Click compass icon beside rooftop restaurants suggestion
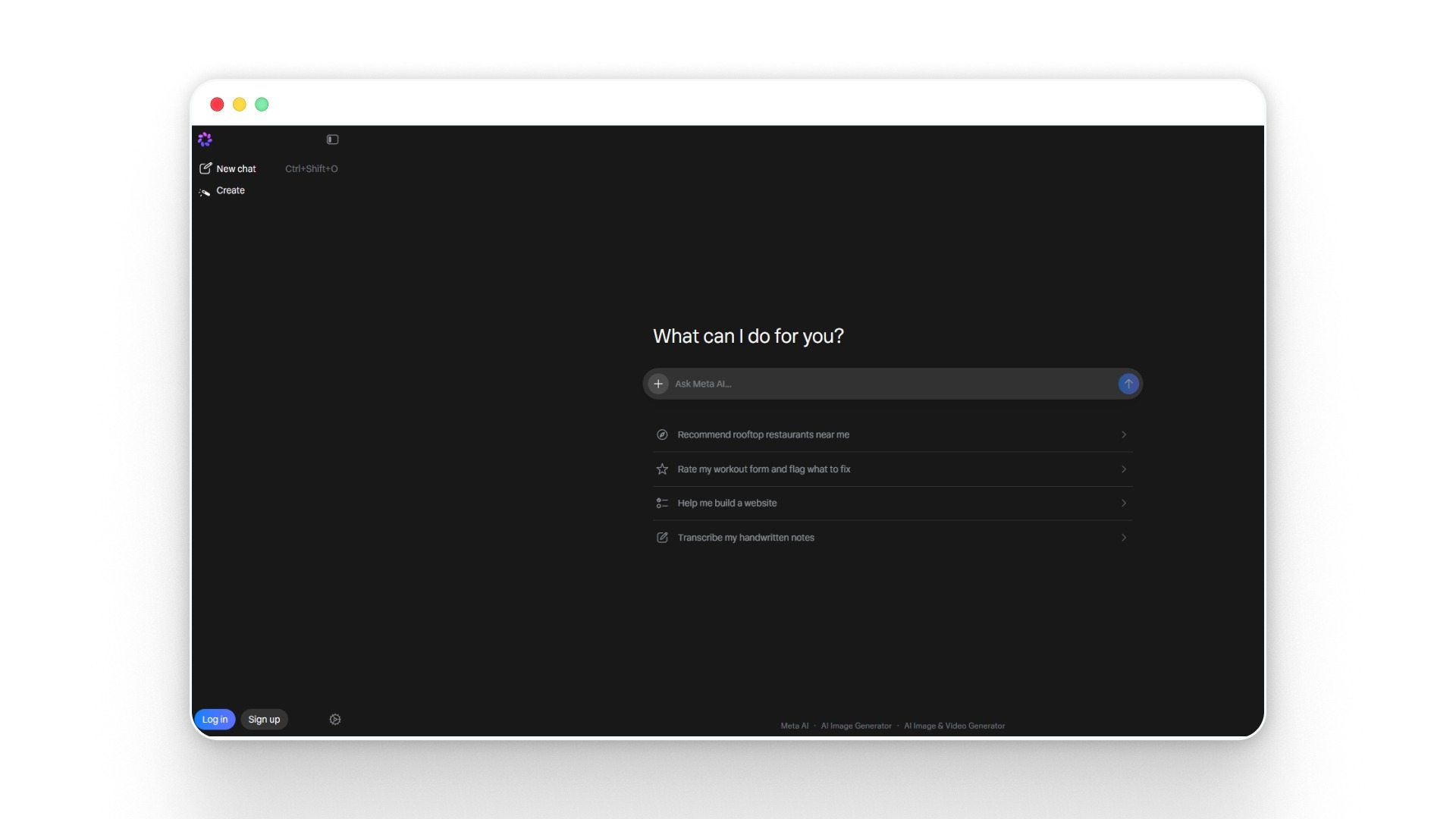The width and height of the screenshot is (1456, 819). [662, 435]
